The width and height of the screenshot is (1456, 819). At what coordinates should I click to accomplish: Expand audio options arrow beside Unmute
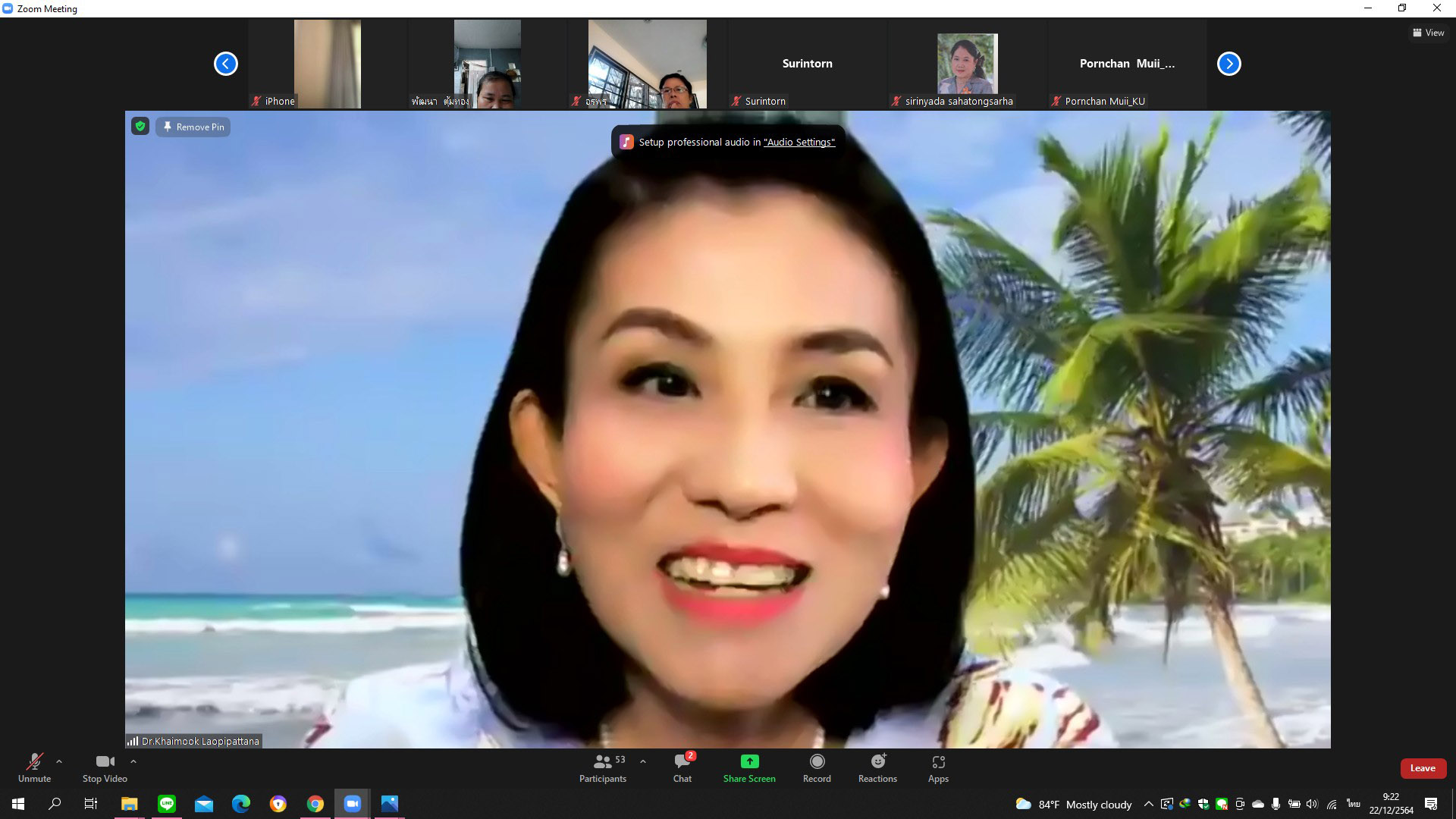click(59, 761)
